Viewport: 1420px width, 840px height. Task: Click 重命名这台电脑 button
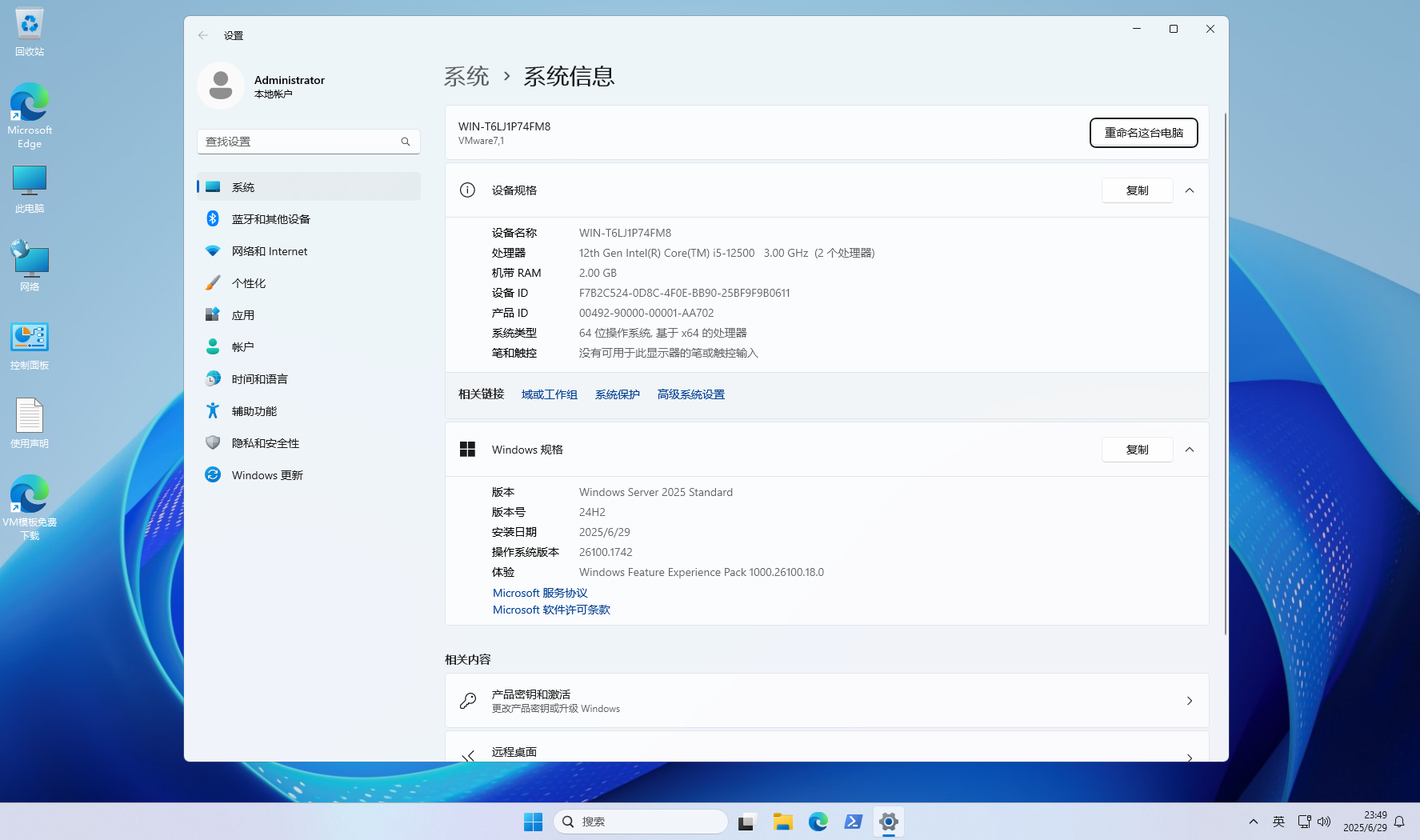(x=1144, y=133)
